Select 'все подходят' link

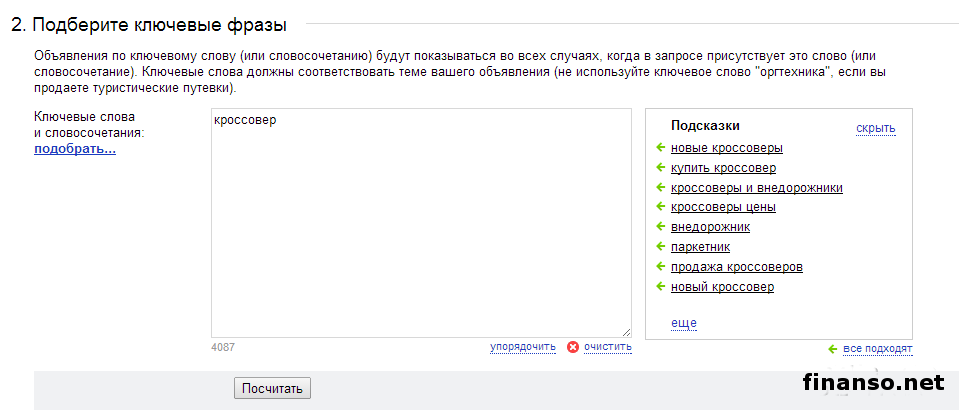[877, 349]
